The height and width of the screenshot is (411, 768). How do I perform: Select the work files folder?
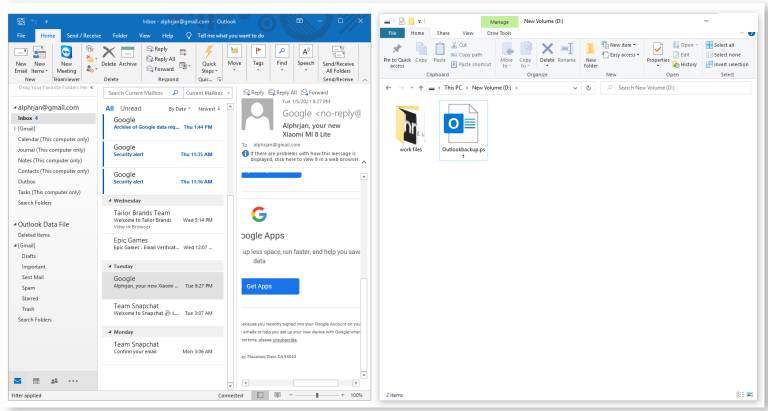[x=410, y=128]
